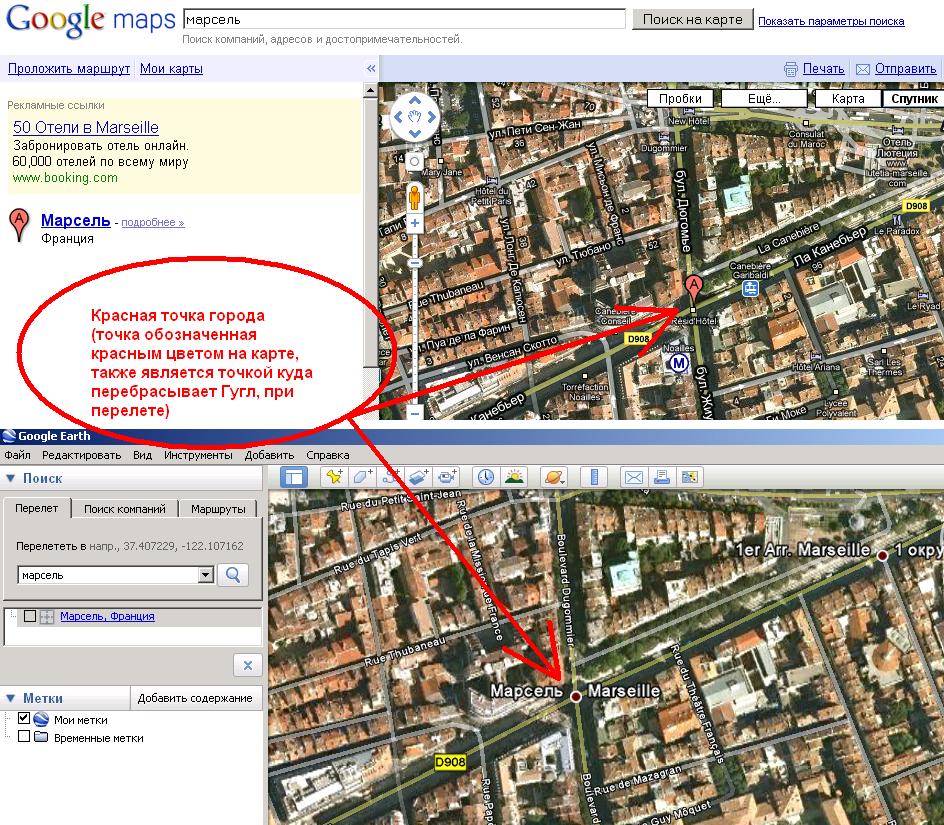Click the circle button below the pan control
Viewport: 944px width, 825px height.
coord(414,161)
